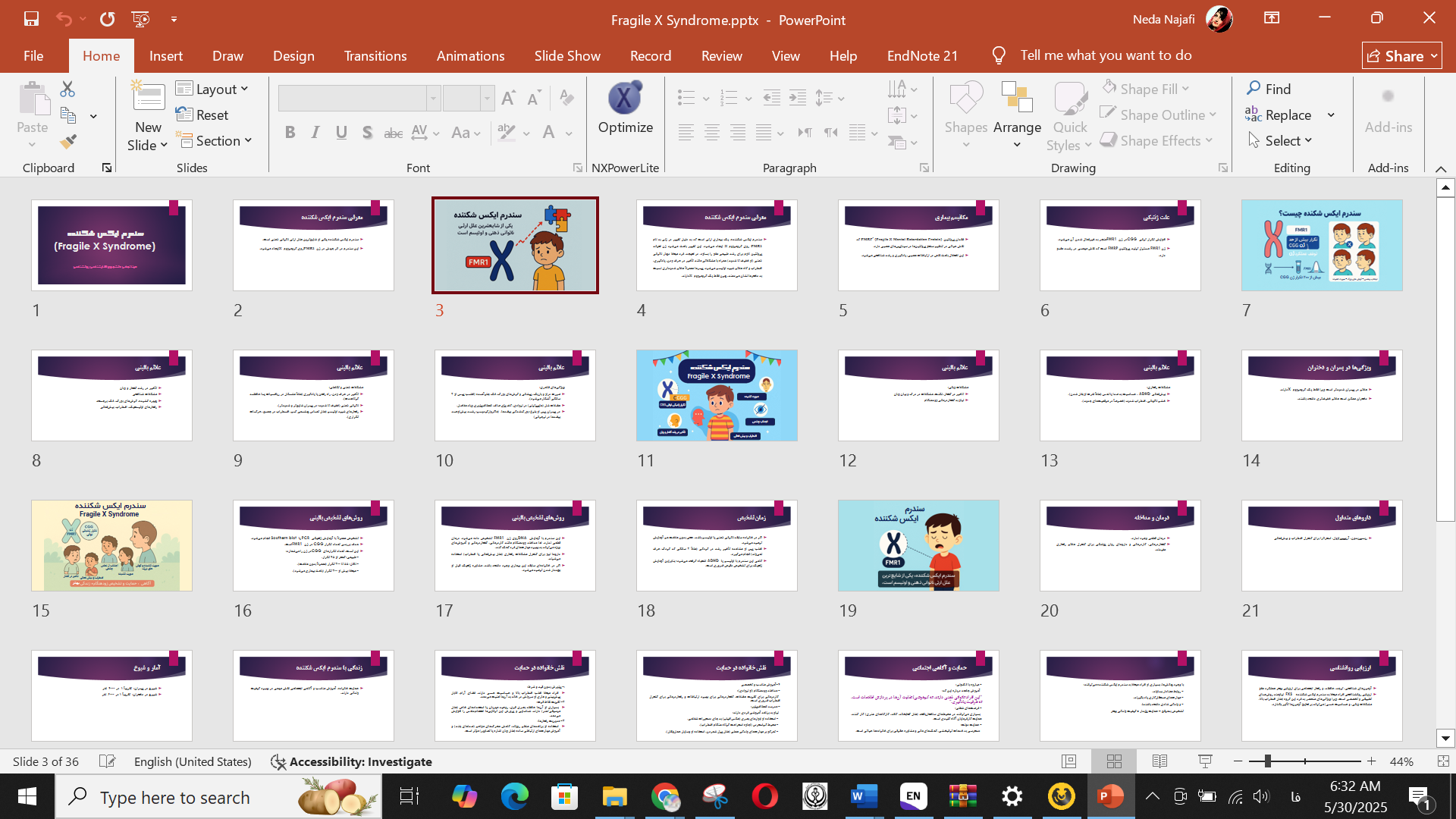Screen dimensions: 1456x819
Task: Toggle Italic formatting button
Action: [315, 133]
